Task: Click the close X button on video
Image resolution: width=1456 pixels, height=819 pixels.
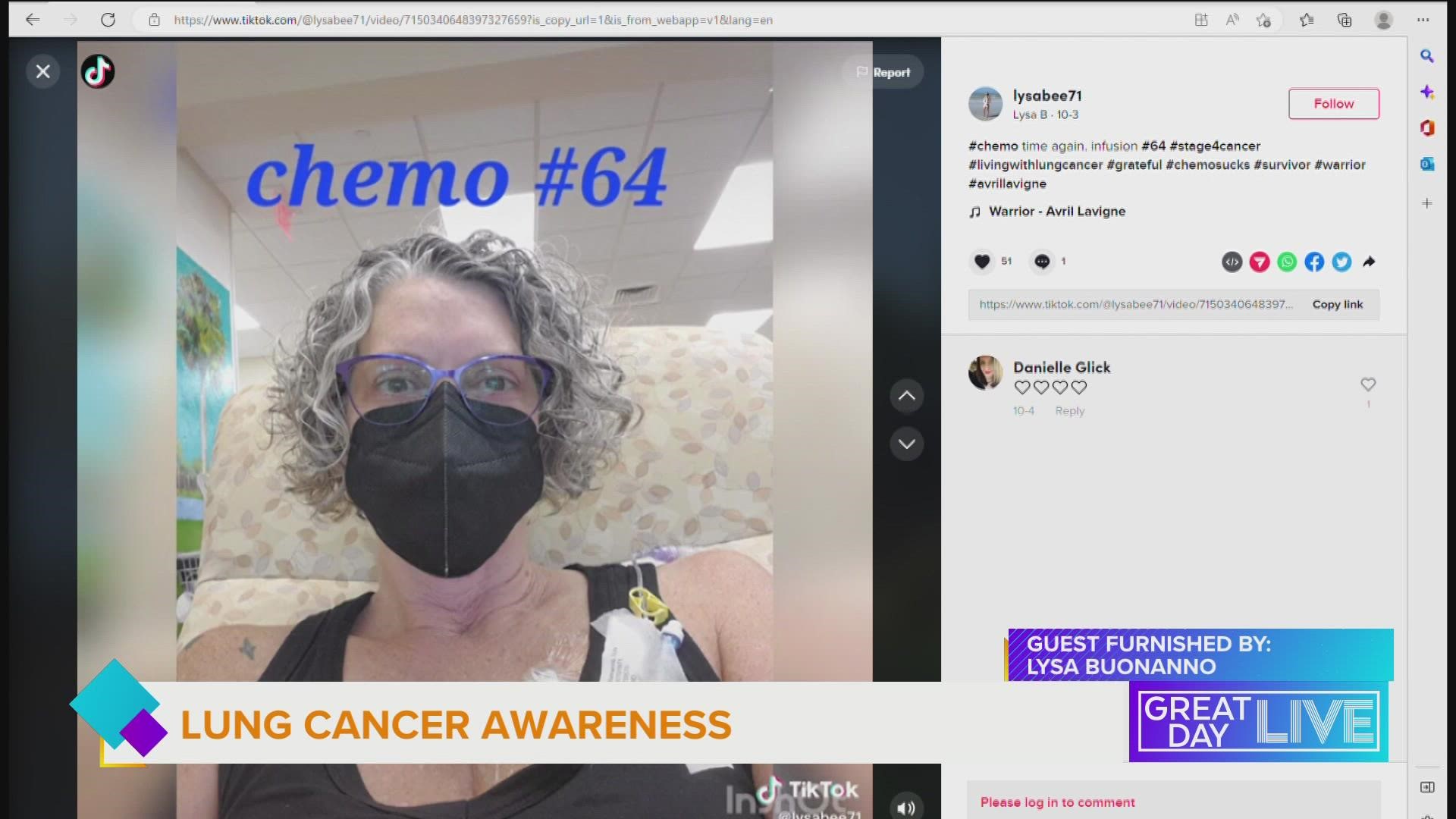Action: click(42, 70)
